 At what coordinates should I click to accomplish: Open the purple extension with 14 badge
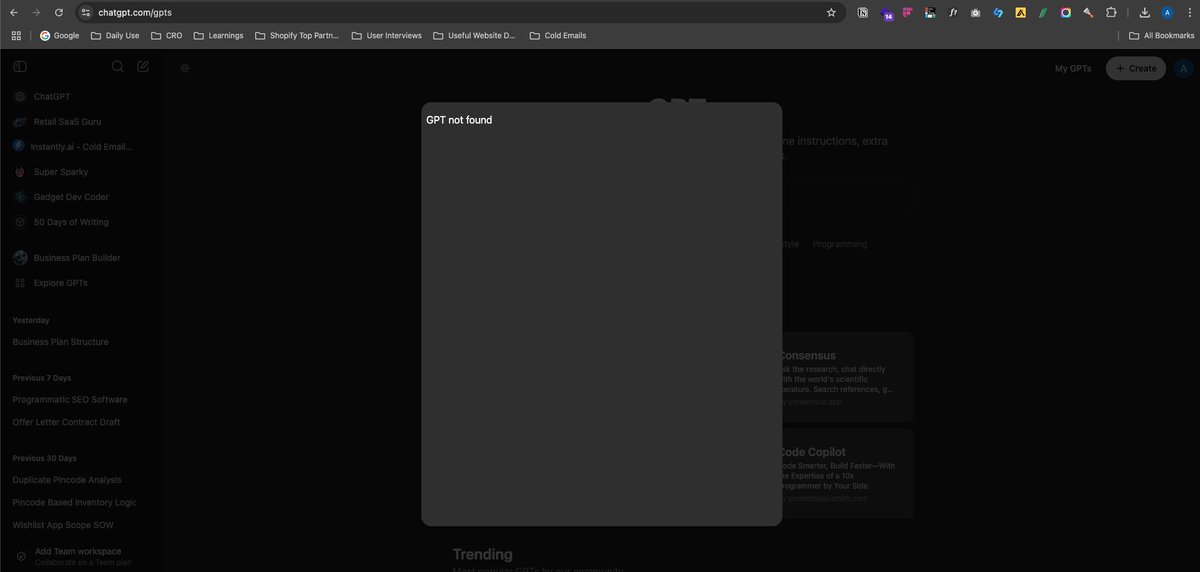[x=886, y=14]
